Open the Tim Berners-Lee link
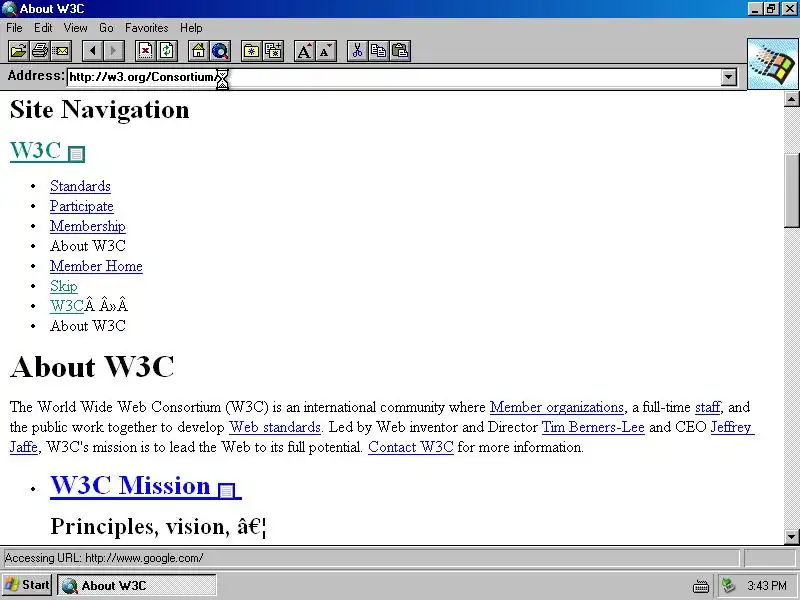 (x=593, y=427)
